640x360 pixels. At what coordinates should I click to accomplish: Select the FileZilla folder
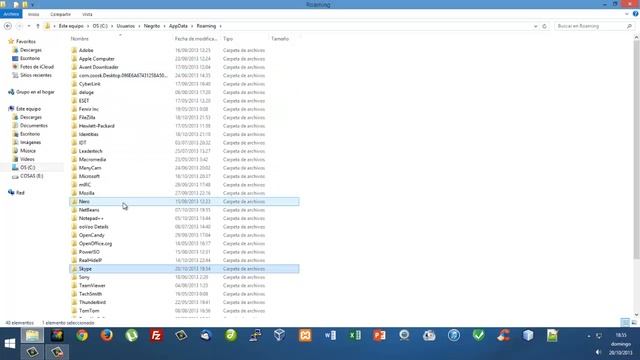point(87,118)
